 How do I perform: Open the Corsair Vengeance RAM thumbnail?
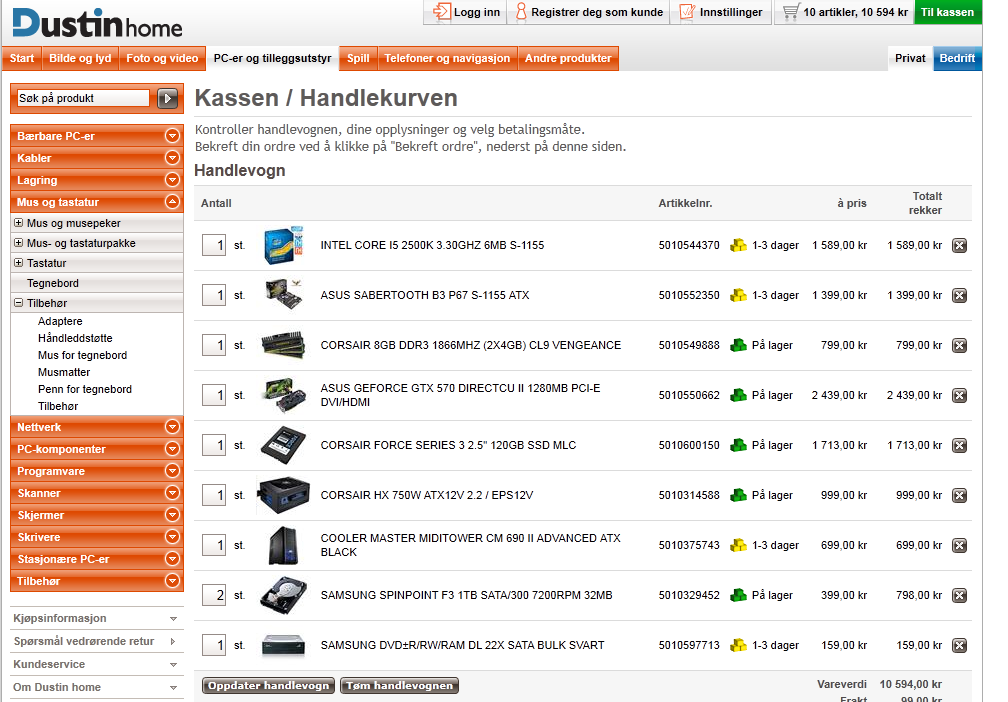[x=284, y=345]
